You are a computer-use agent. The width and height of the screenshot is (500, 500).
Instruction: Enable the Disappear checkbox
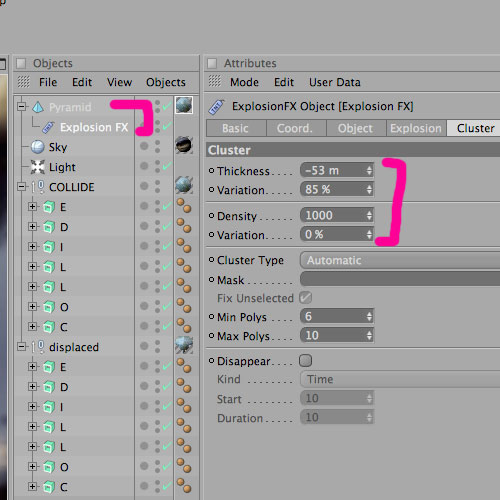click(x=305, y=361)
